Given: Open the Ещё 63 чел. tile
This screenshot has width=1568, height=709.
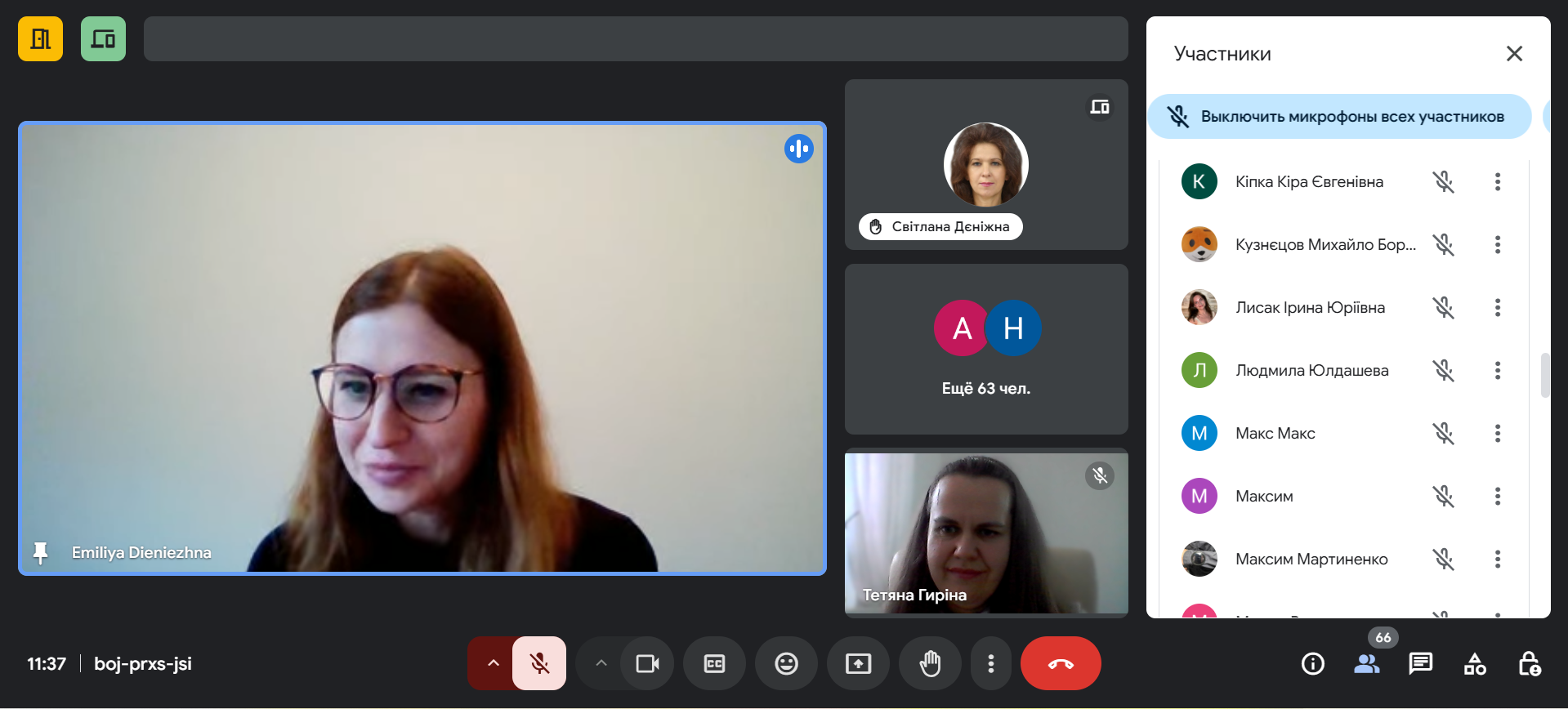Looking at the screenshot, I should click(986, 349).
